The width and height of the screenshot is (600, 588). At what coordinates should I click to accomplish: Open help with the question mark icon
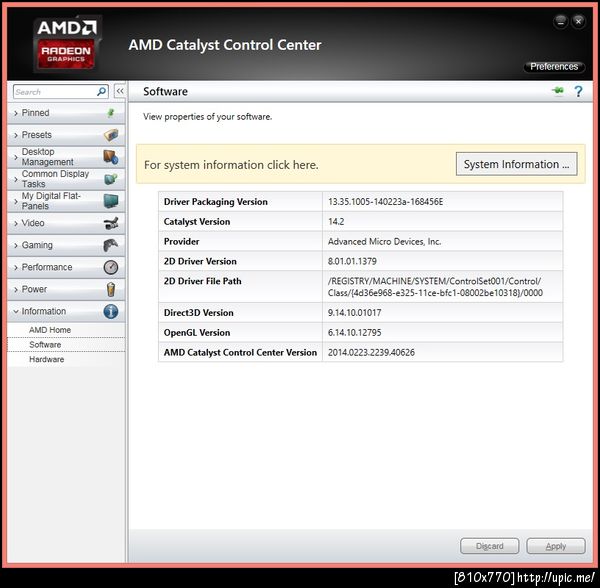(578, 91)
